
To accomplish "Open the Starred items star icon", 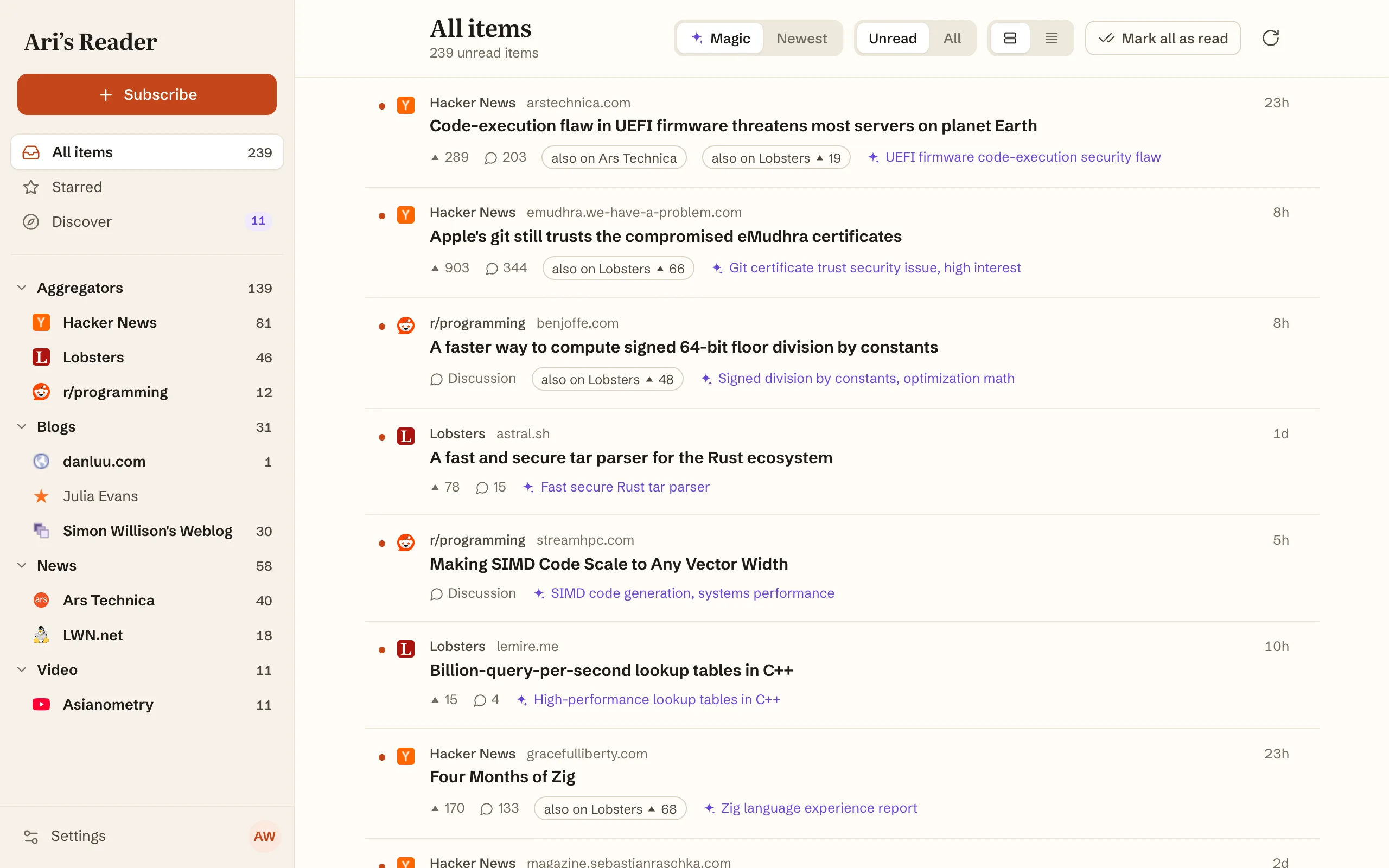I will coord(30,187).
